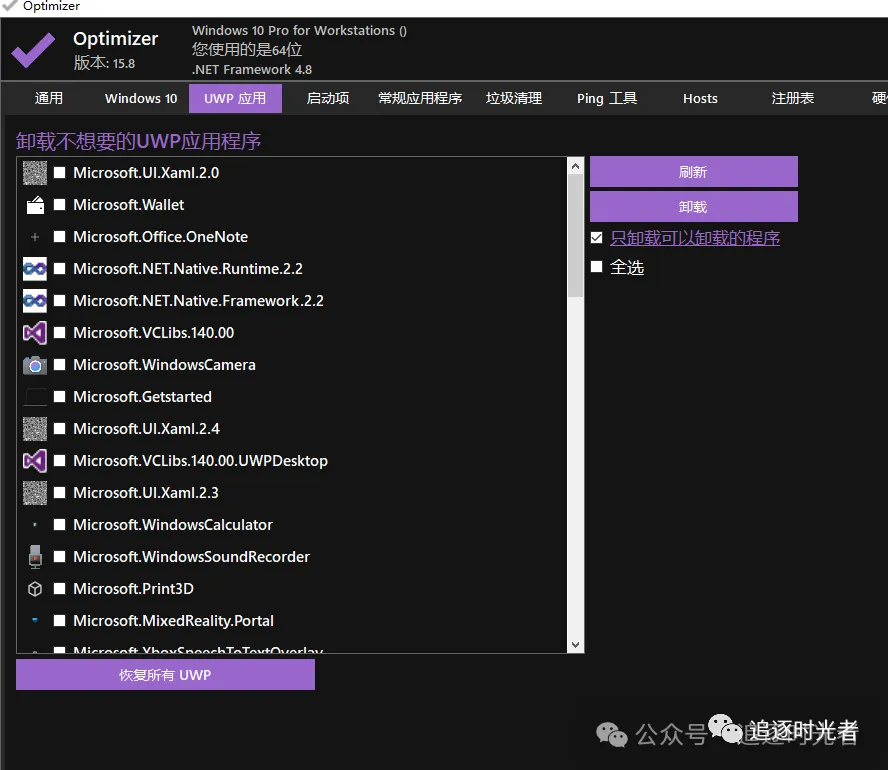
Task: Click the Microsoft.MixedReality.Portal entry text
Action: tap(173, 621)
